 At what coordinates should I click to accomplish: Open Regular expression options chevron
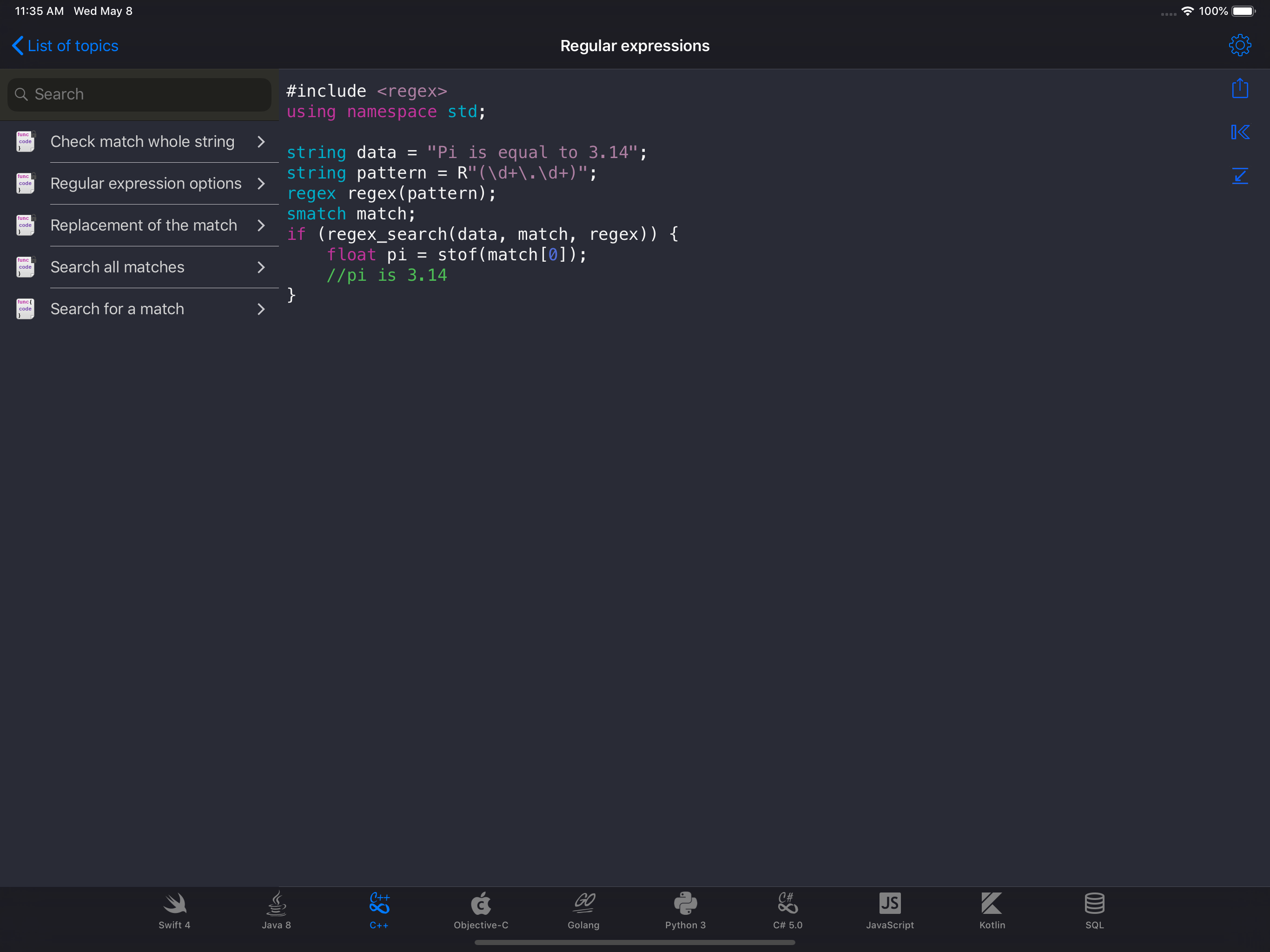[261, 183]
